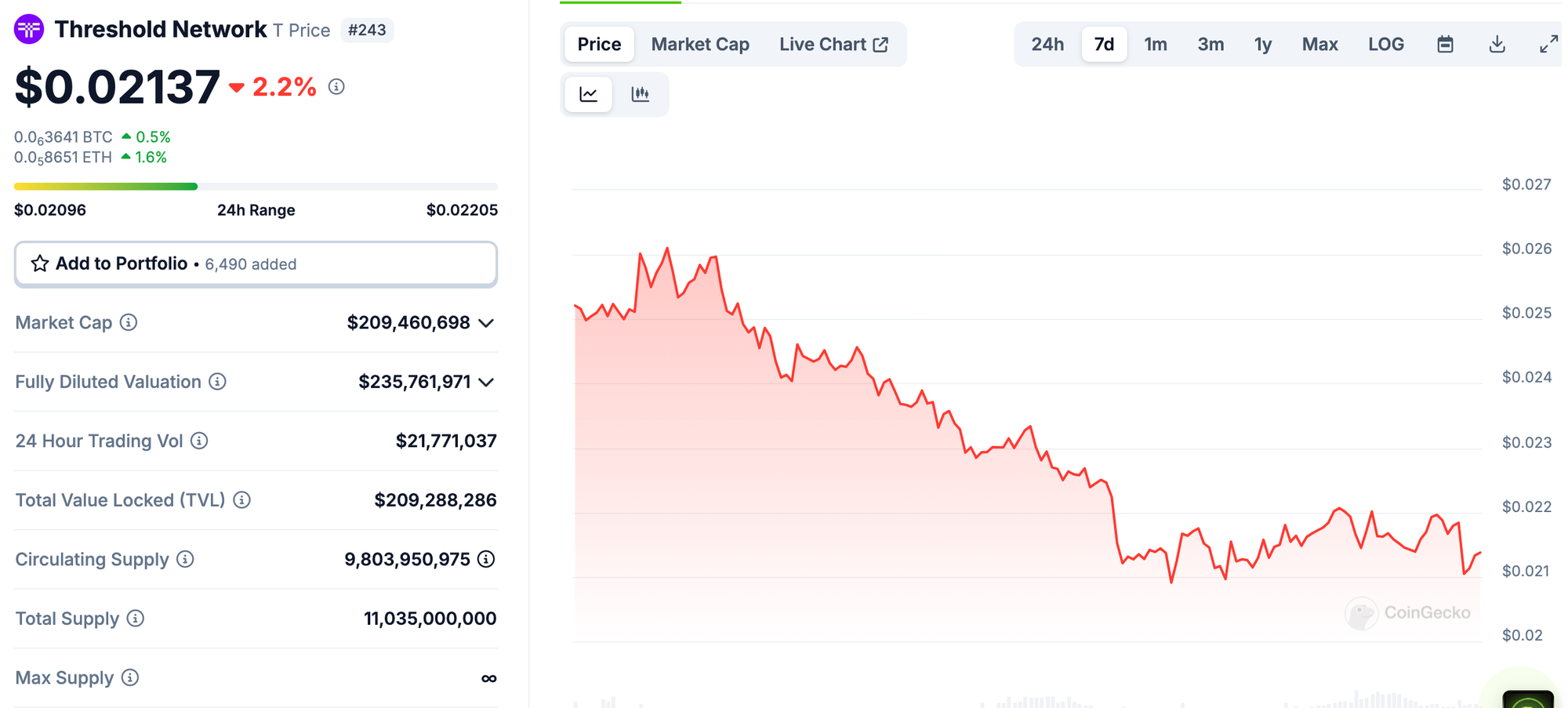This screenshot has height=708, width=1568.
Task: Click the info icon beside the price change
Action: point(336,86)
